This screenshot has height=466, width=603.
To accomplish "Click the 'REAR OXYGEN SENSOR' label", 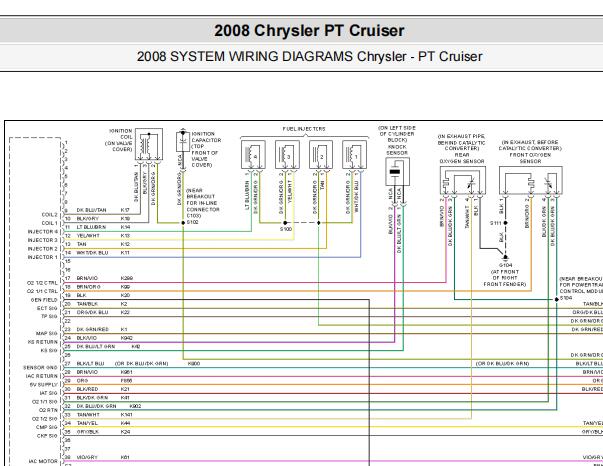I will [x=462, y=158].
